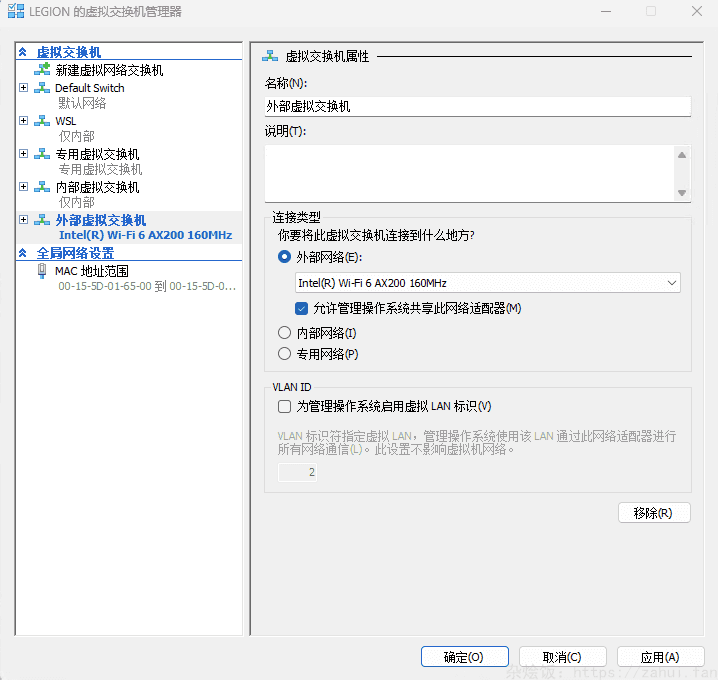Screen dimensions: 718x680
Task: Click the 虚拟交换机属性 header icon
Action: [270, 57]
